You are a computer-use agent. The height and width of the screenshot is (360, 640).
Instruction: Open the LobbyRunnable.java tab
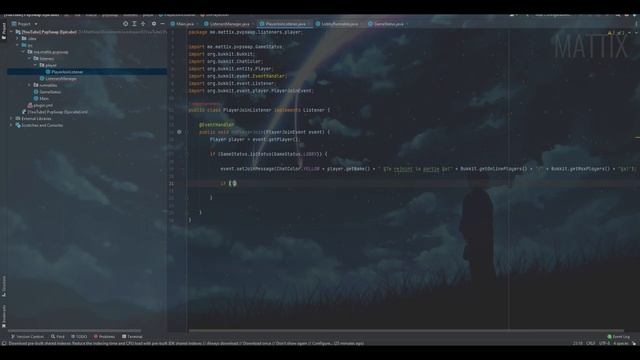337,24
